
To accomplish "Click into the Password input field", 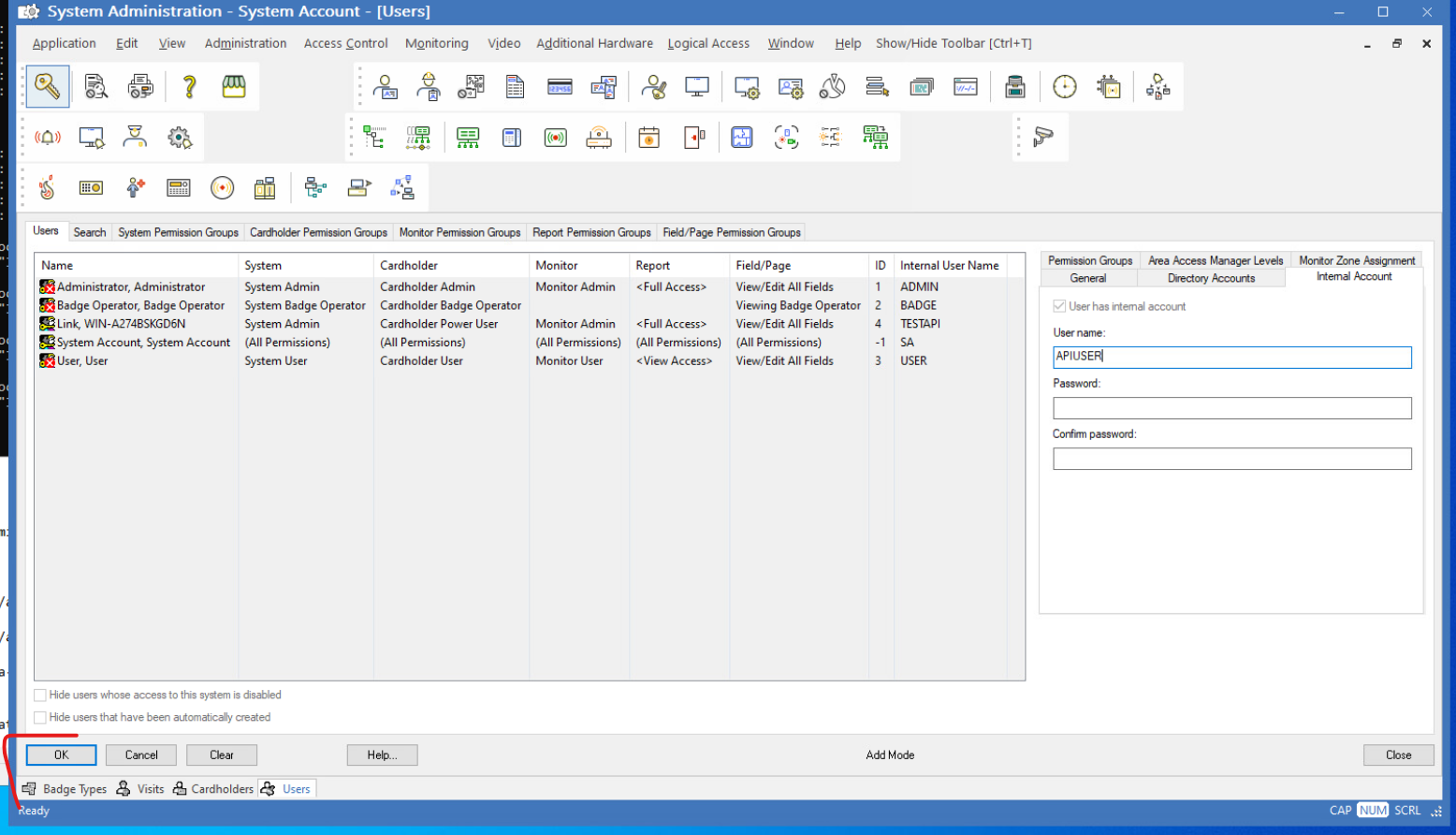I will click(1231, 408).
